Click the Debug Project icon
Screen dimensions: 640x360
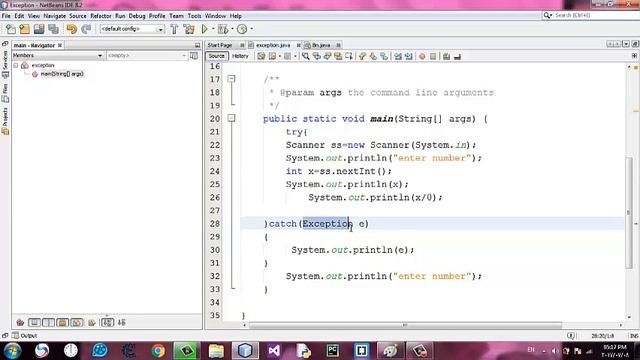(223, 29)
